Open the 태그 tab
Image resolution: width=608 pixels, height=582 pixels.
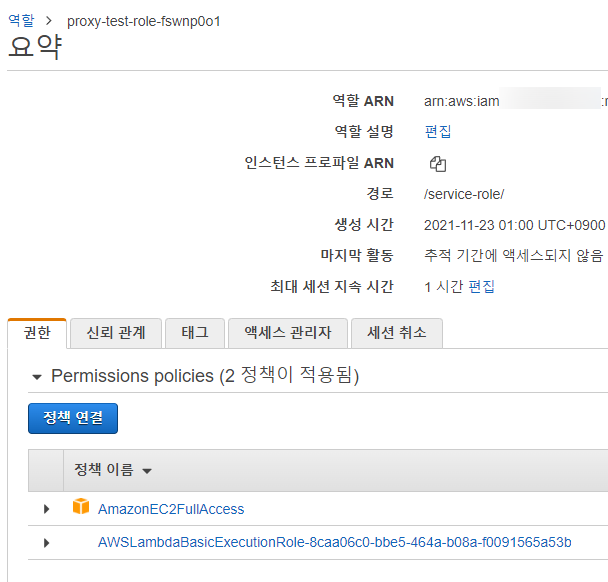[194, 333]
